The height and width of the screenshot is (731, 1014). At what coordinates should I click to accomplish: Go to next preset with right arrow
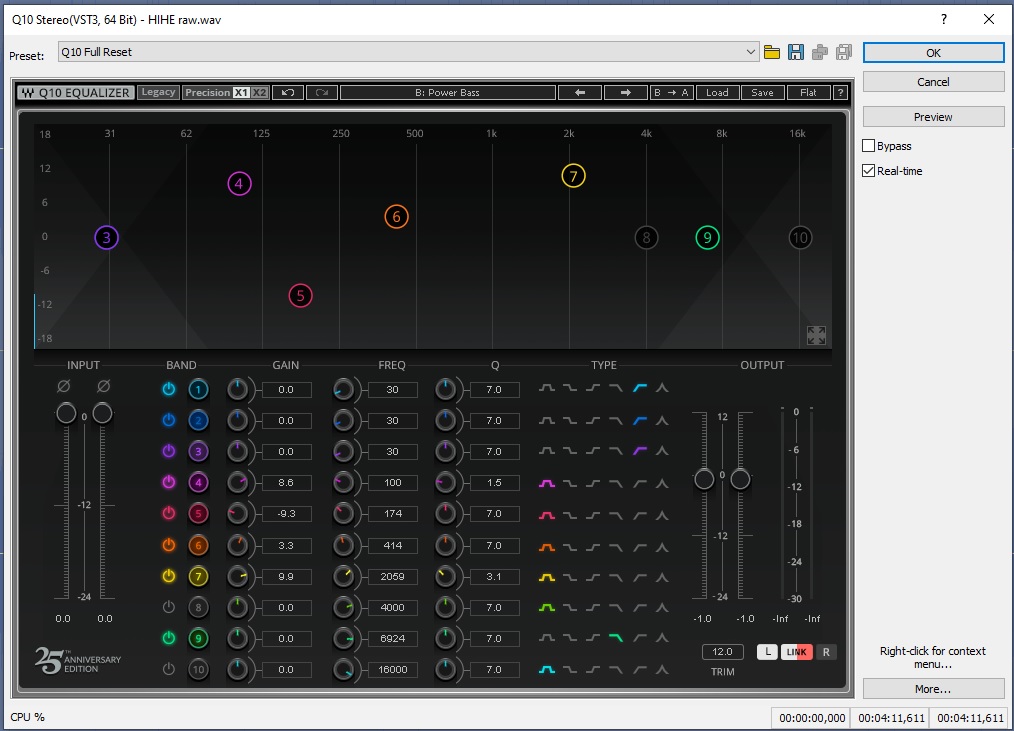click(x=625, y=93)
